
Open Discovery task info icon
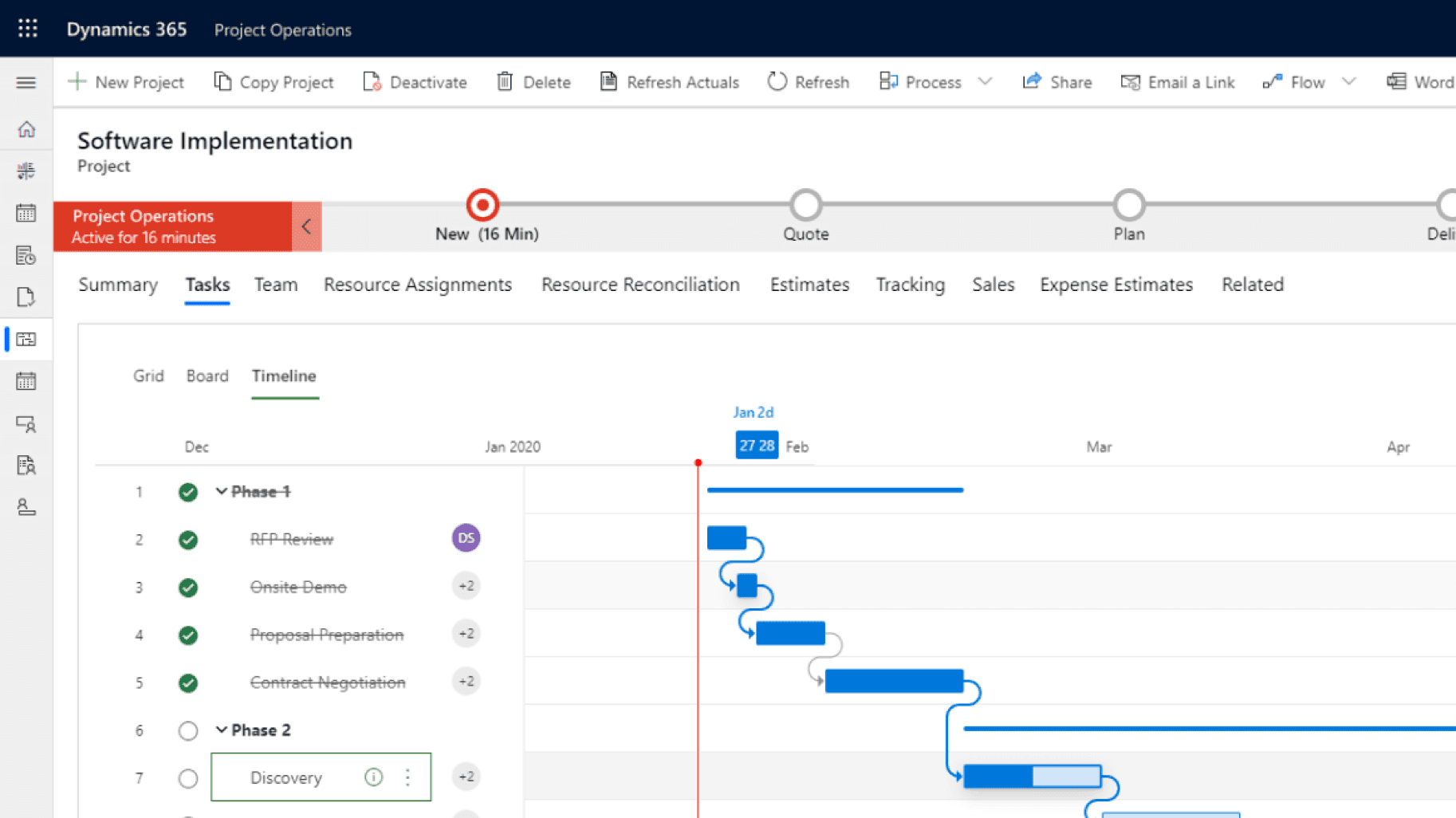pos(373,777)
